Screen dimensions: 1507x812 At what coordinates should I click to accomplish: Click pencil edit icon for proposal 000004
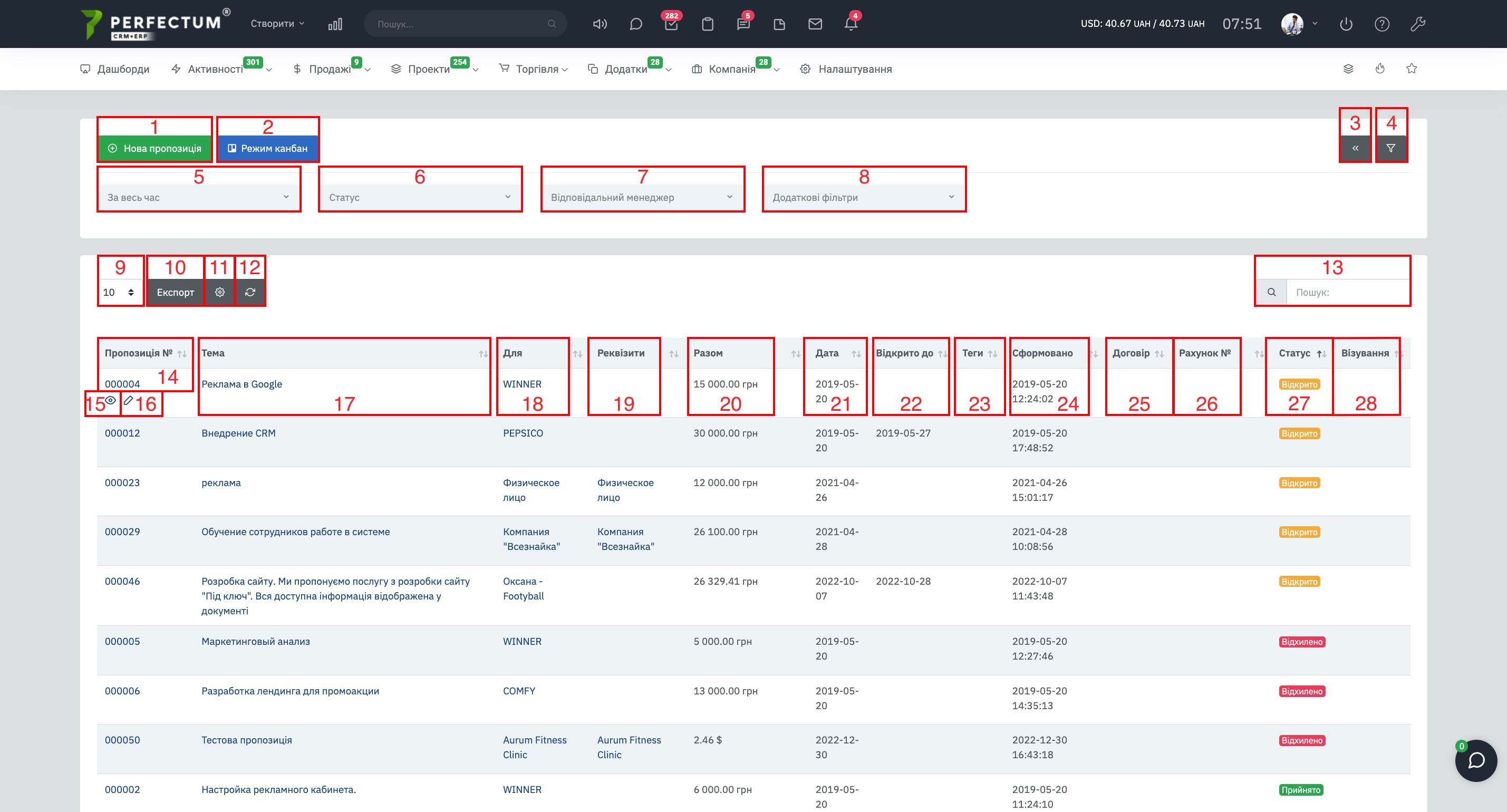pos(128,400)
